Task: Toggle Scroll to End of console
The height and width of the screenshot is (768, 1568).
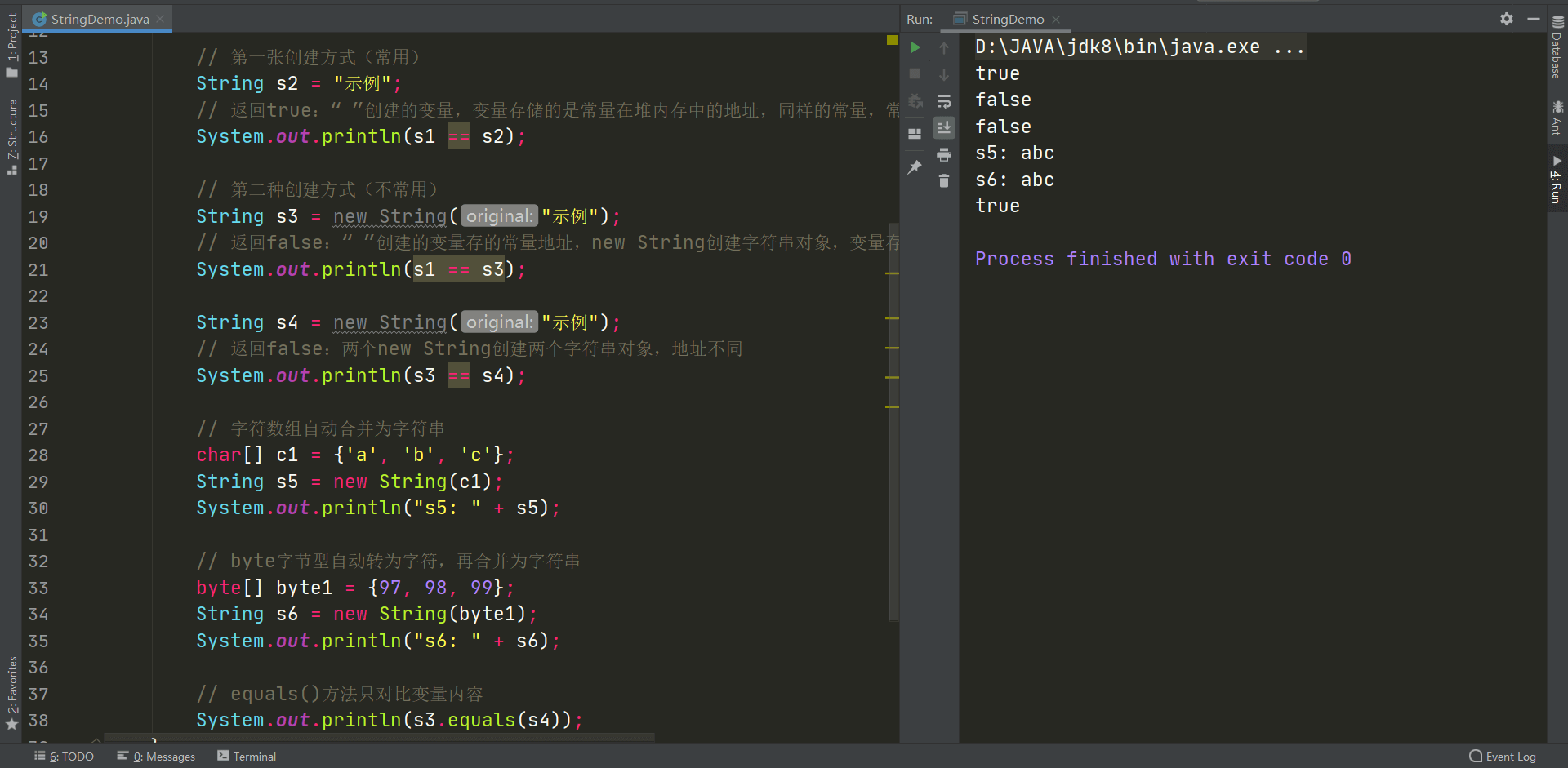Action: coord(944,127)
